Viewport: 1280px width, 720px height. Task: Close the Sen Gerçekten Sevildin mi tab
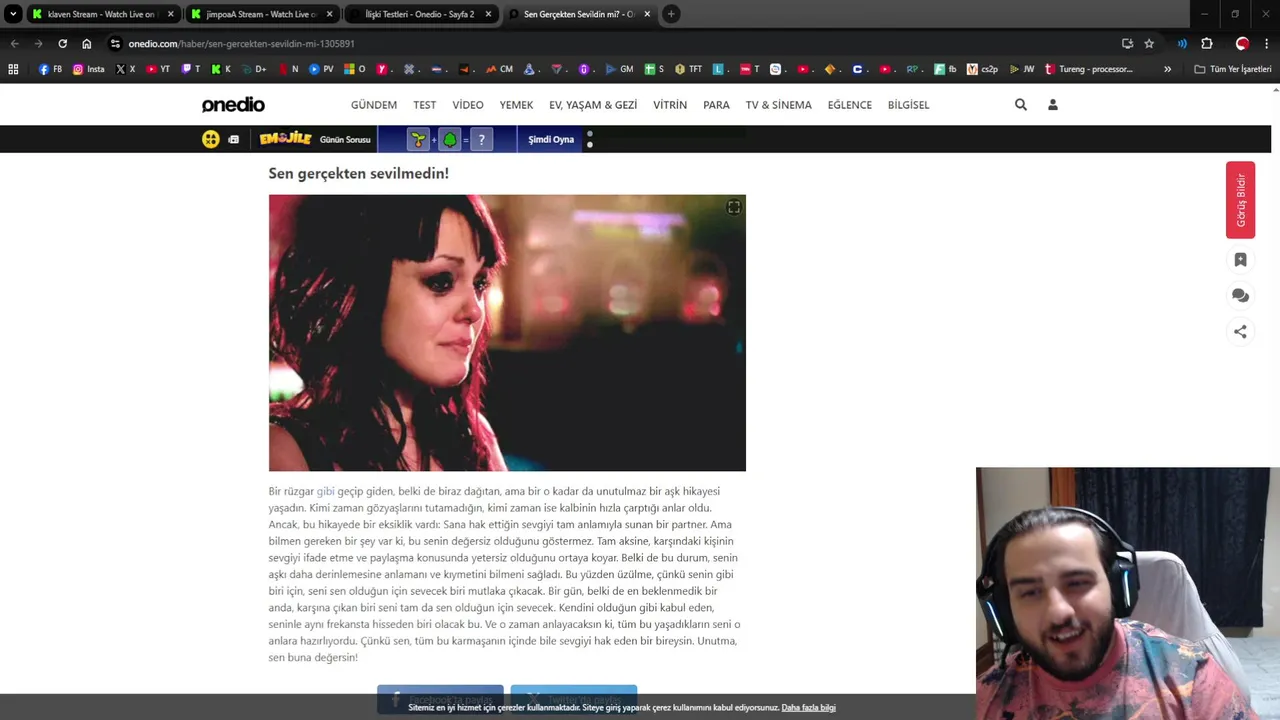pyautogui.click(x=647, y=14)
